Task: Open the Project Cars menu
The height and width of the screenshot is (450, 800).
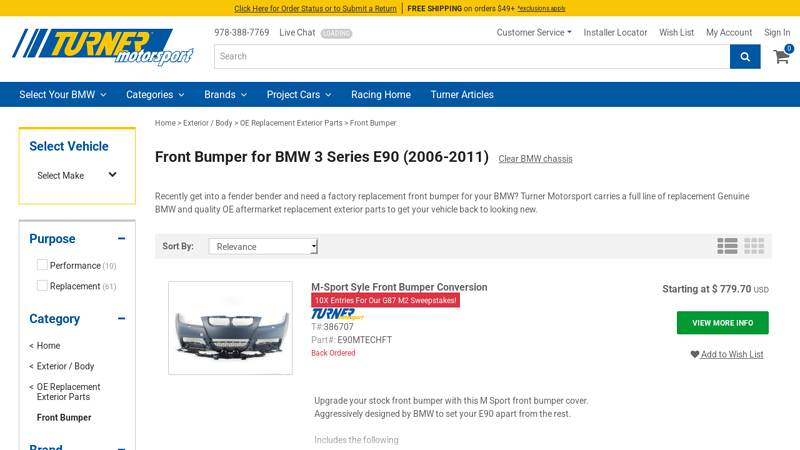Action: pyautogui.click(x=299, y=94)
